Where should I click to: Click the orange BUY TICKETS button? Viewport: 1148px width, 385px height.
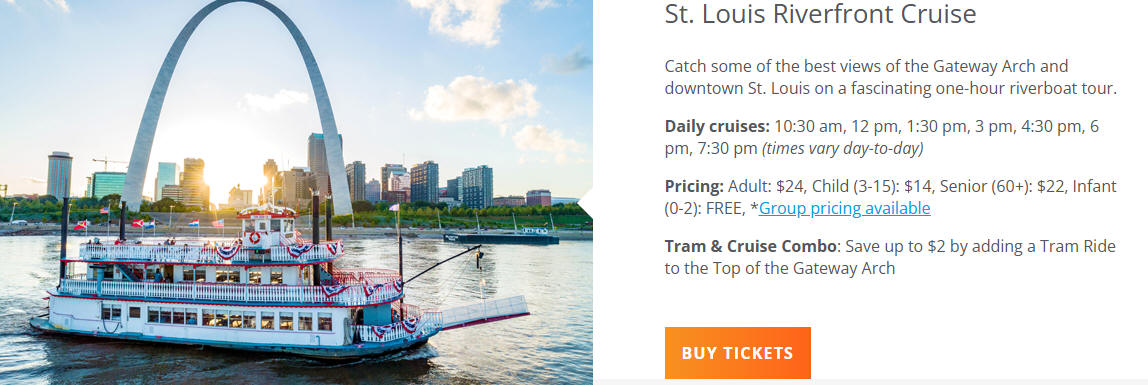pyautogui.click(x=737, y=353)
